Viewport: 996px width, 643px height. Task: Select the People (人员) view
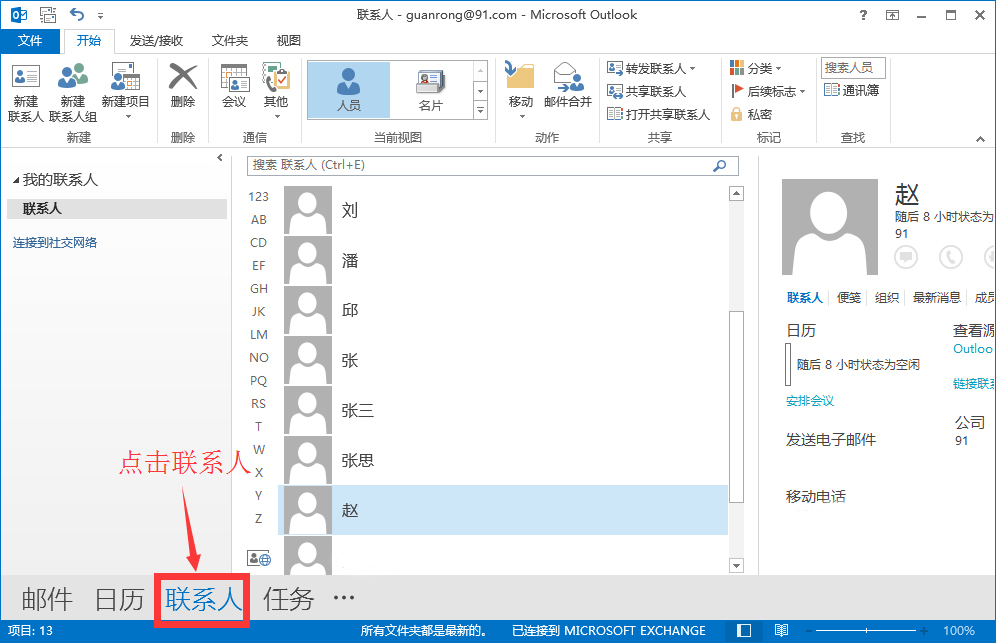(x=349, y=90)
